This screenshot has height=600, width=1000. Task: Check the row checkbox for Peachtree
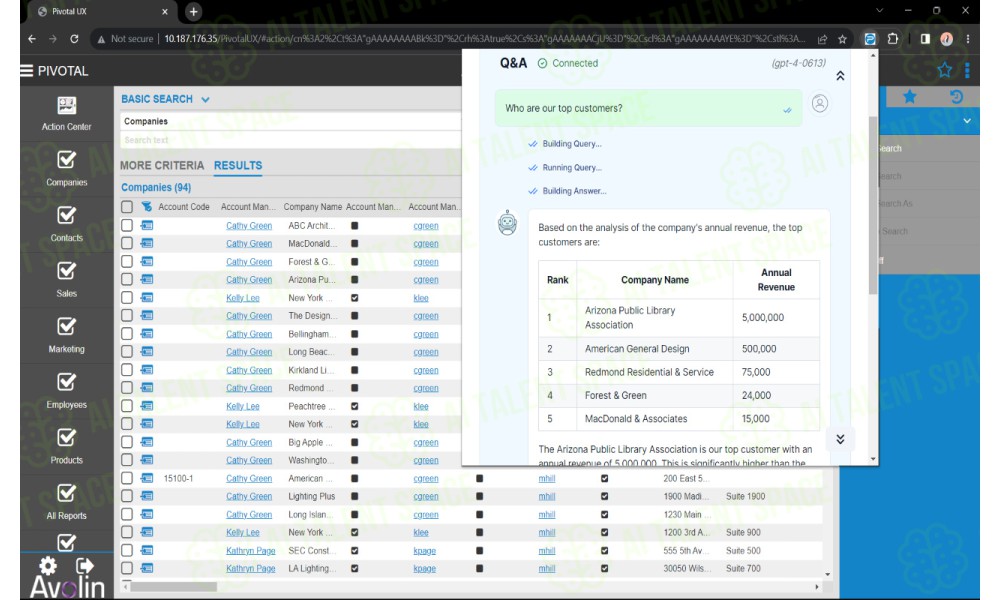click(x=127, y=406)
